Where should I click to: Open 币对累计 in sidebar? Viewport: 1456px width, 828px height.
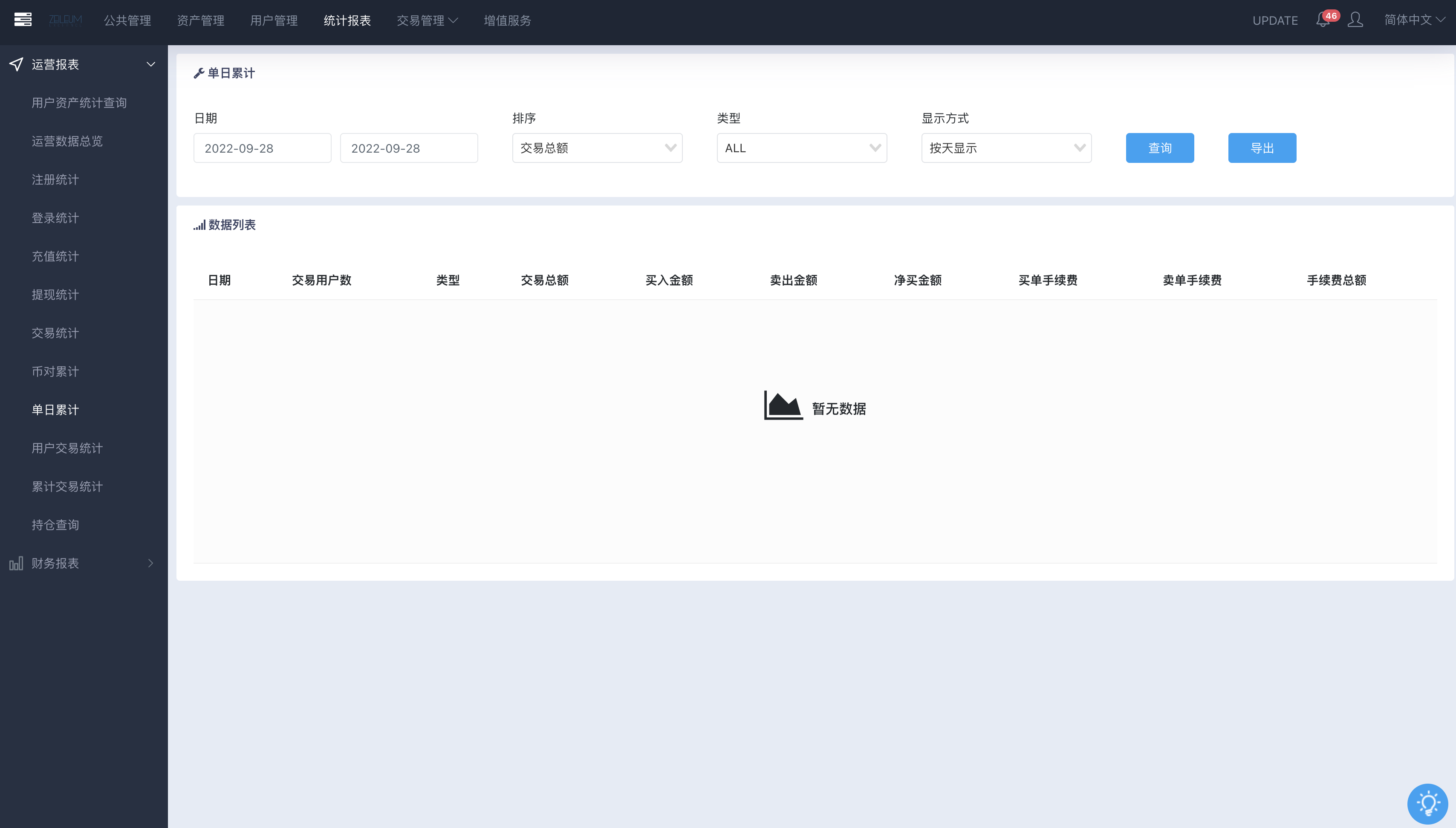point(55,371)
